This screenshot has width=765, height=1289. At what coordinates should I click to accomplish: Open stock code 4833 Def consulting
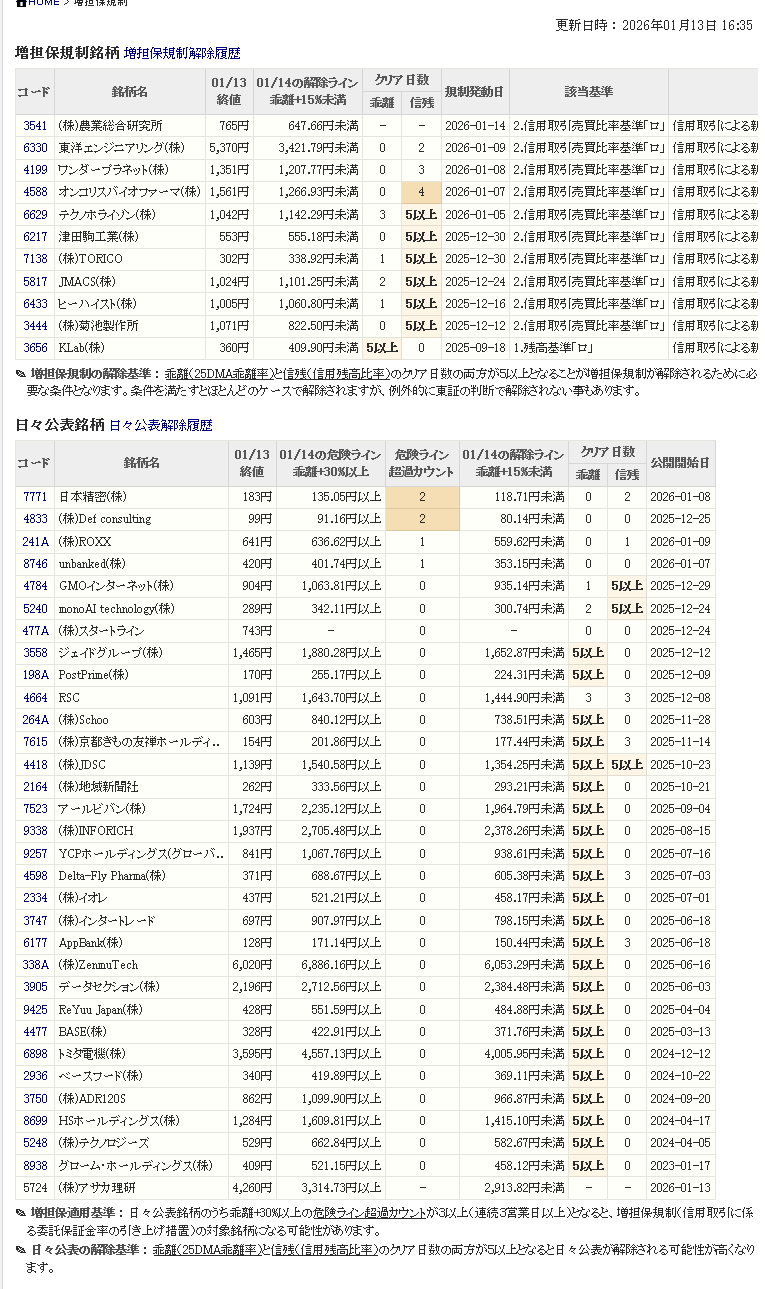click(35, 519)
